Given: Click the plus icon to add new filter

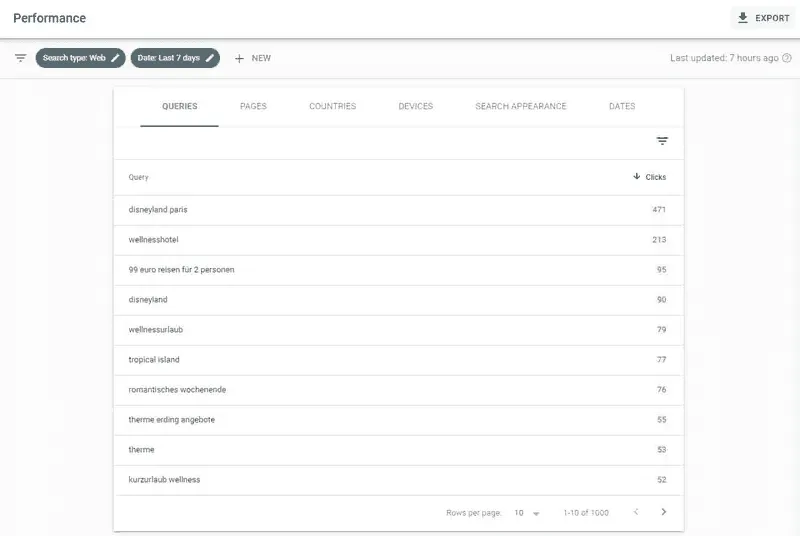Looking at the screenshot, I should (x=239, y=58).
